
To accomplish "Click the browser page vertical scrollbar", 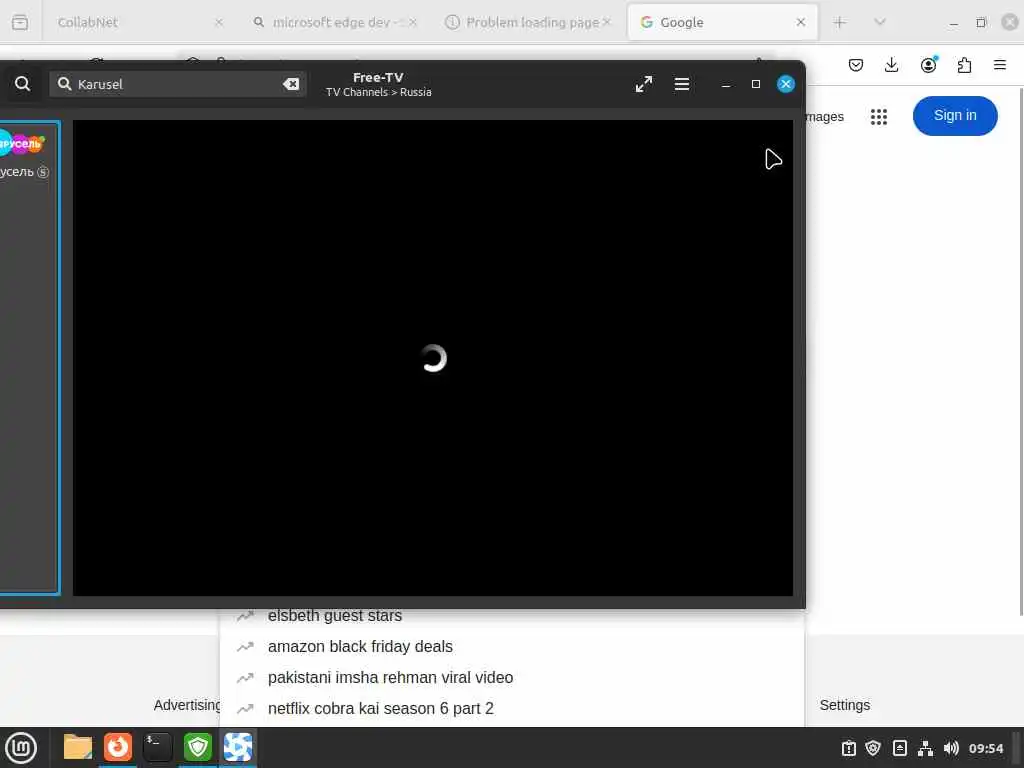I will tap(1021, 353).
